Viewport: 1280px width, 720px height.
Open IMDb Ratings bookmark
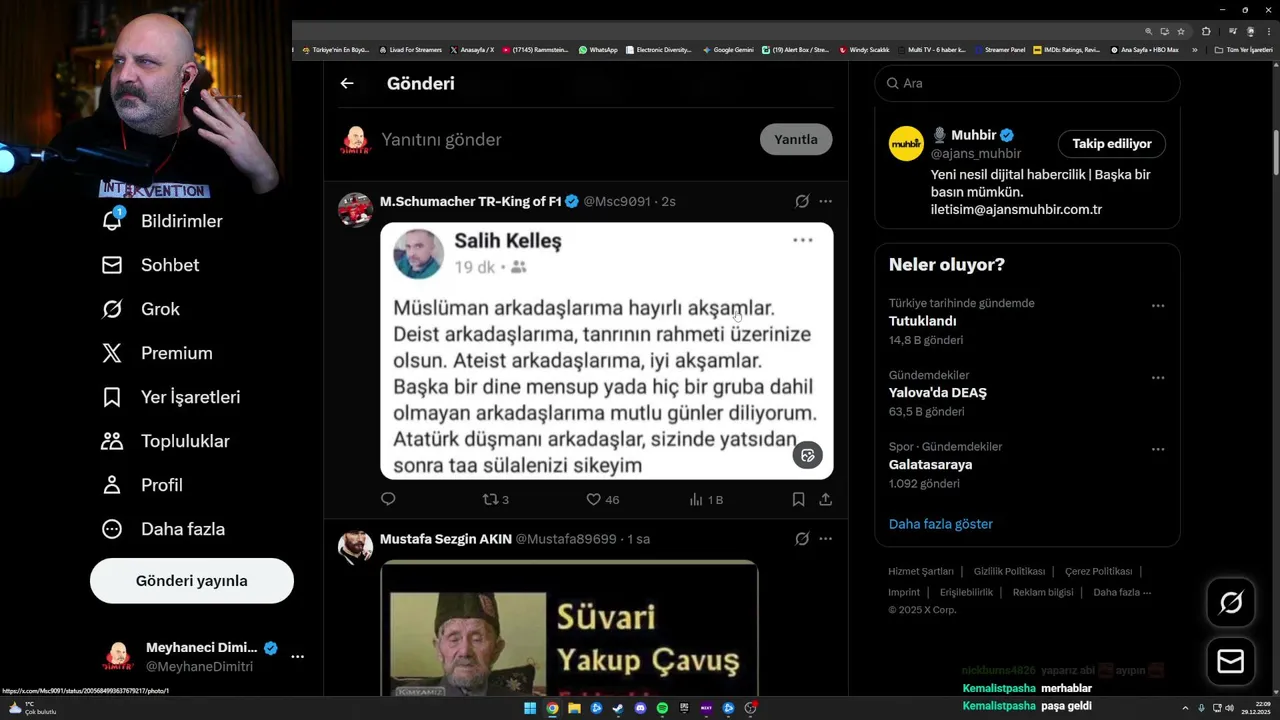pos(1067,49)
